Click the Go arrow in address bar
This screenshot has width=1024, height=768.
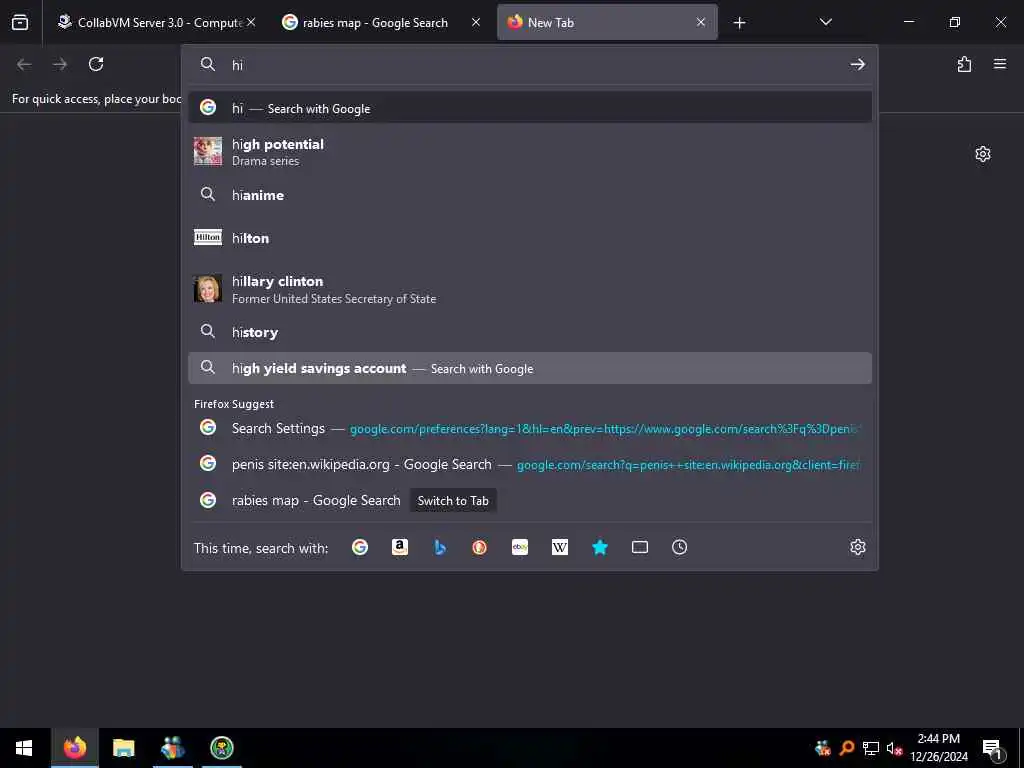tap(857, 64)
